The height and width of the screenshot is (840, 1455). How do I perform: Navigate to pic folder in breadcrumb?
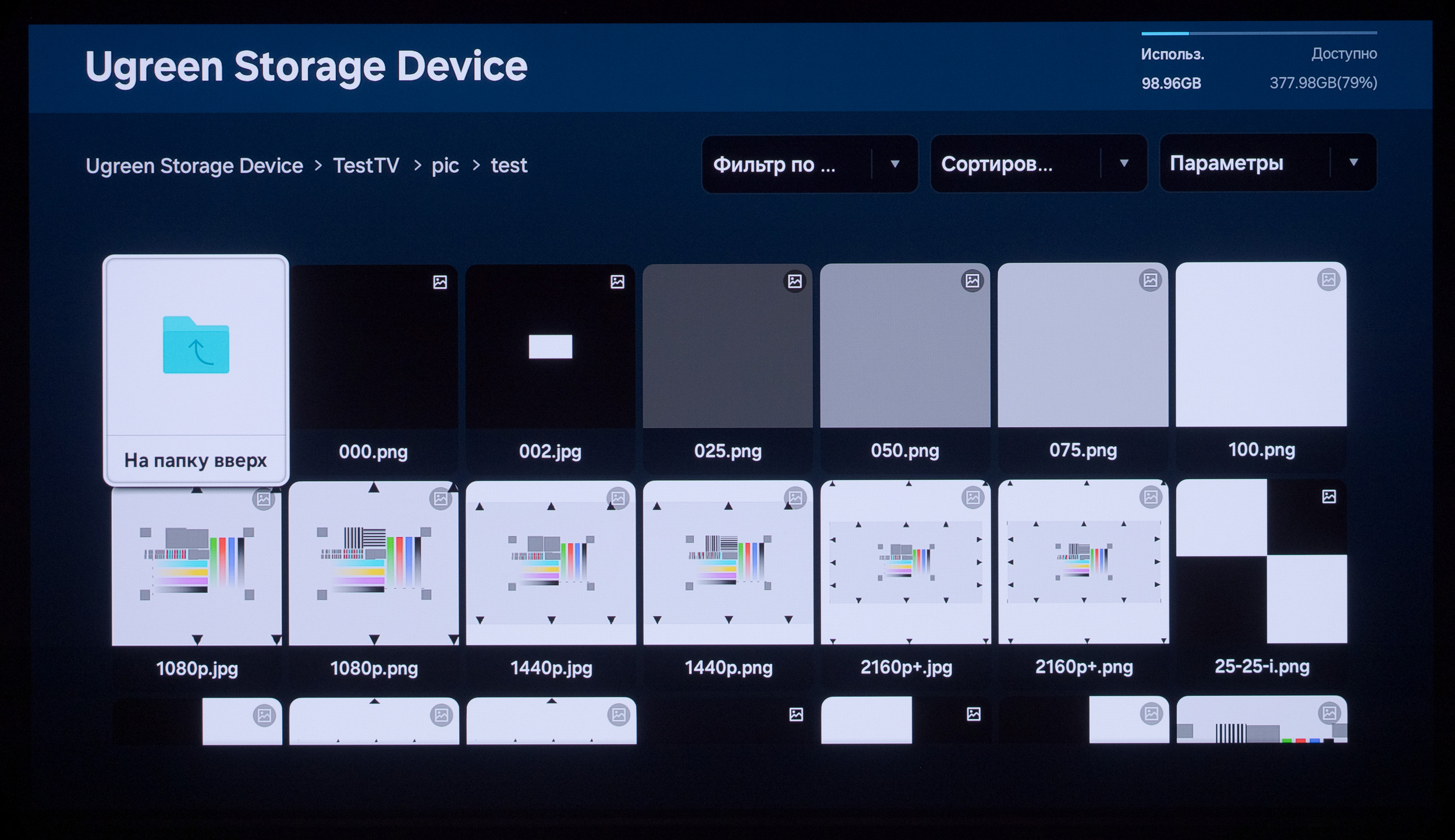click(x=445, y=166)
